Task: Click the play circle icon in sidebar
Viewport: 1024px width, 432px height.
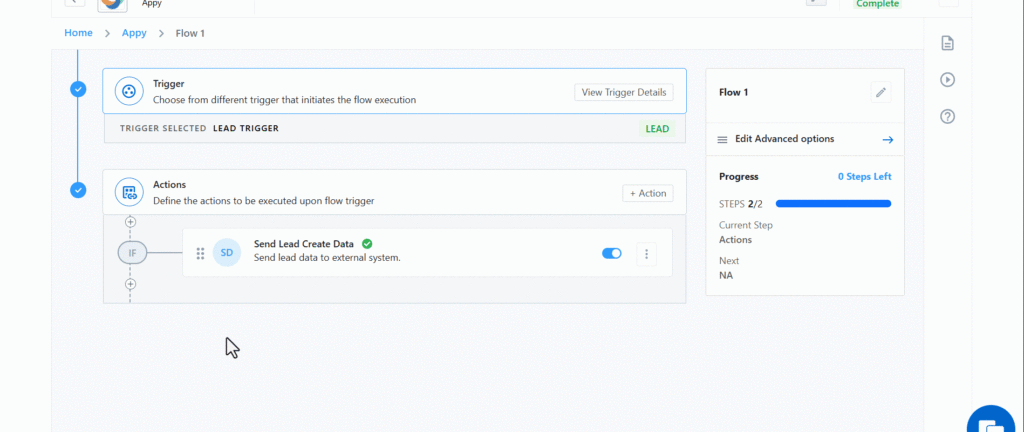Action: (947, 80)
